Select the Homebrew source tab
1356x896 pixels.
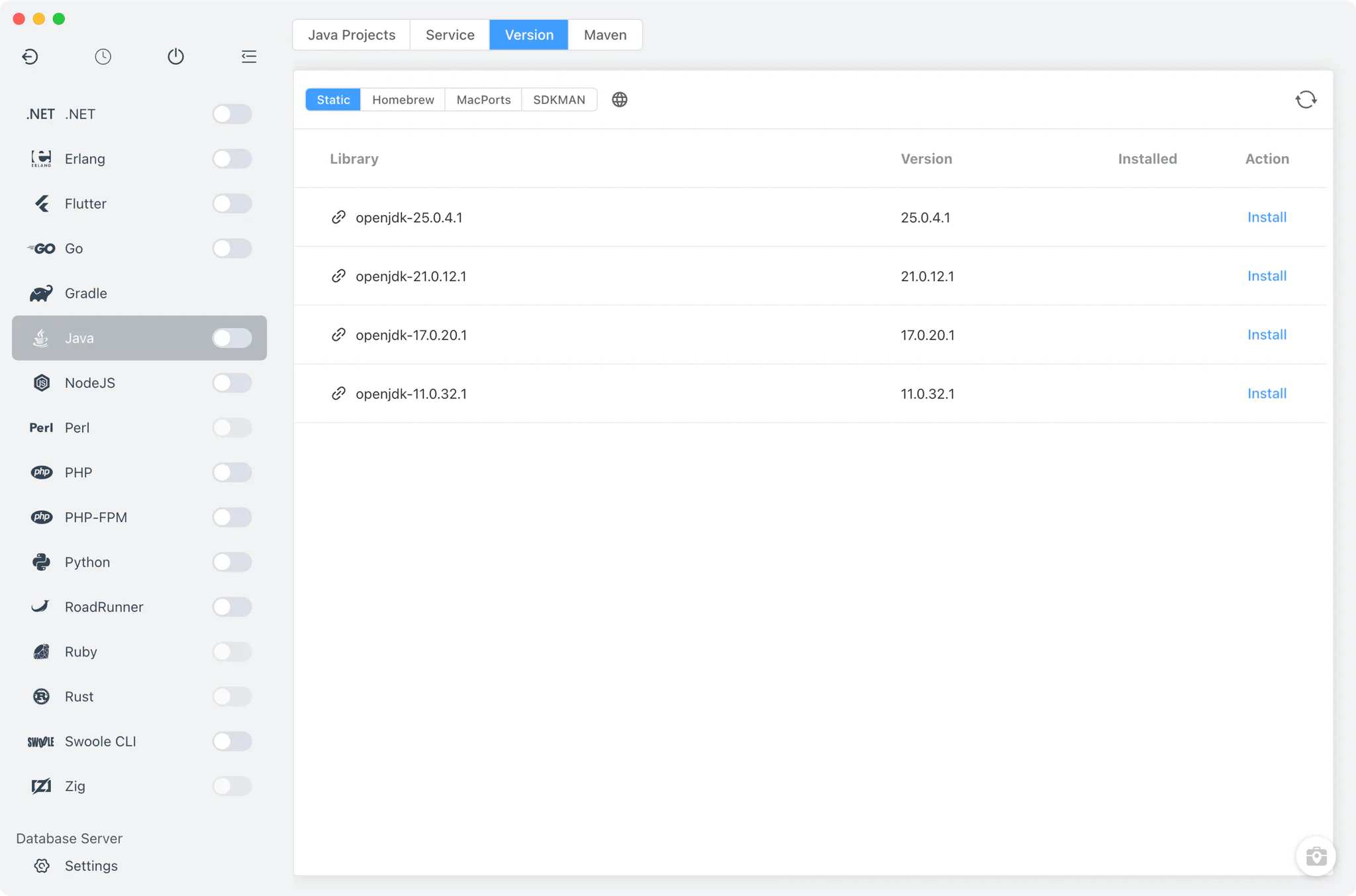[403, 99]
